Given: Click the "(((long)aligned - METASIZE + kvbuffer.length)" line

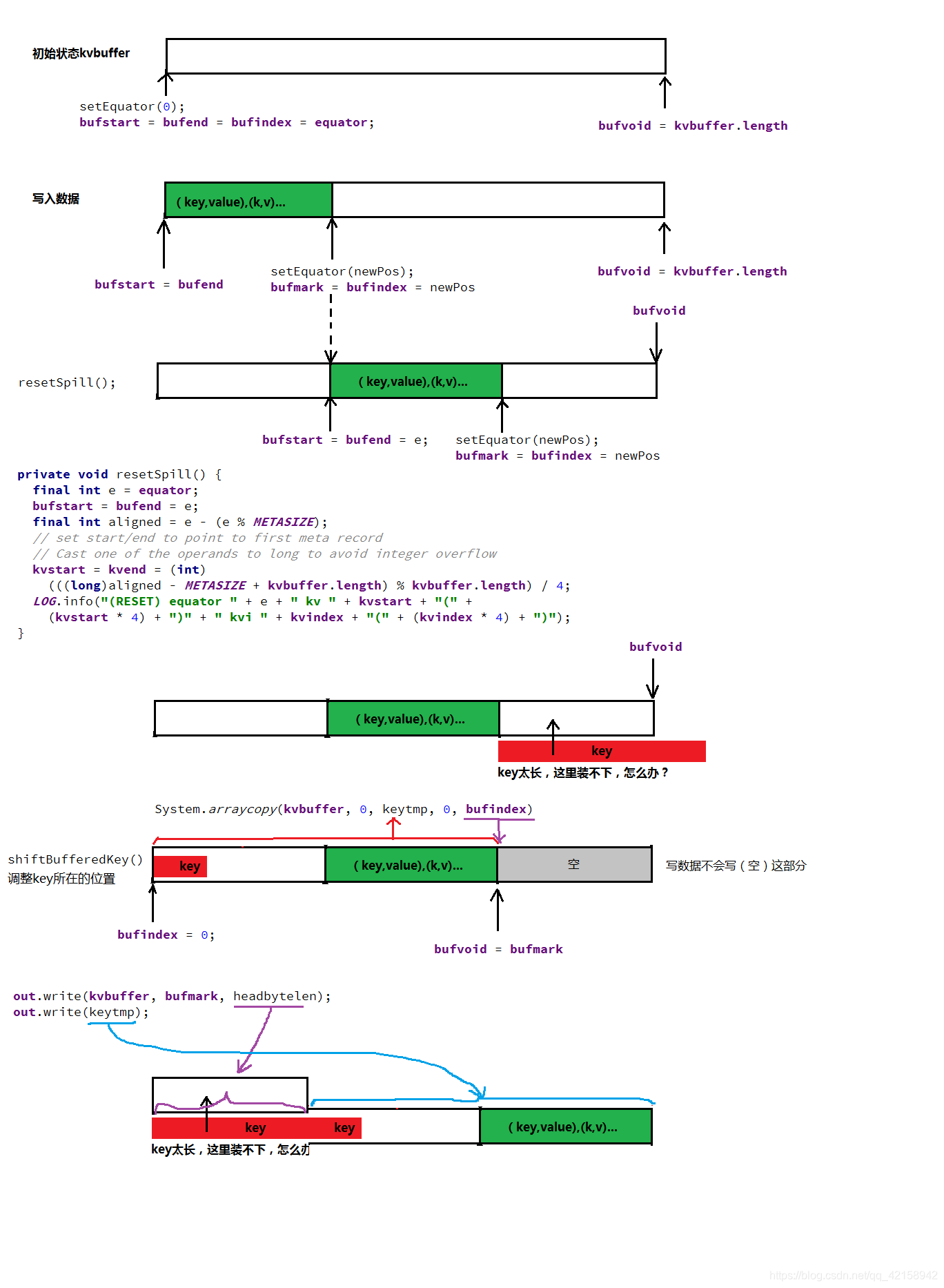Looking at the screenshot, I should click(309, 585).
